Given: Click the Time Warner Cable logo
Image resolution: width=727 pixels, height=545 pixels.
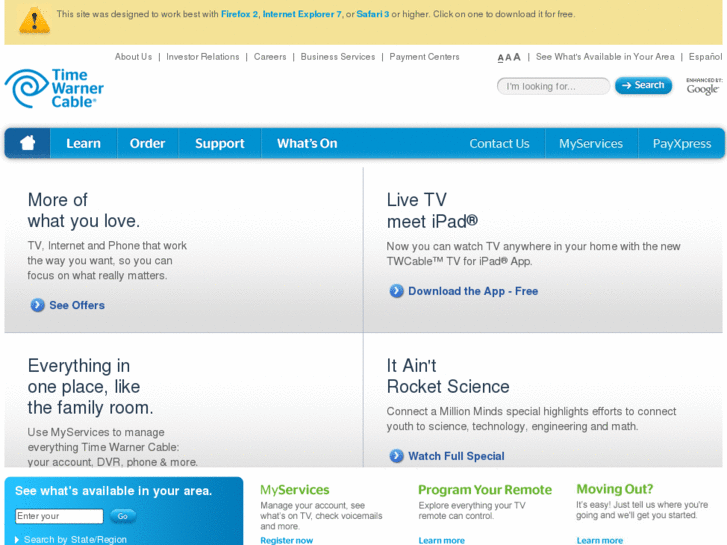Looking at the screenshot, I should (54, 88).
